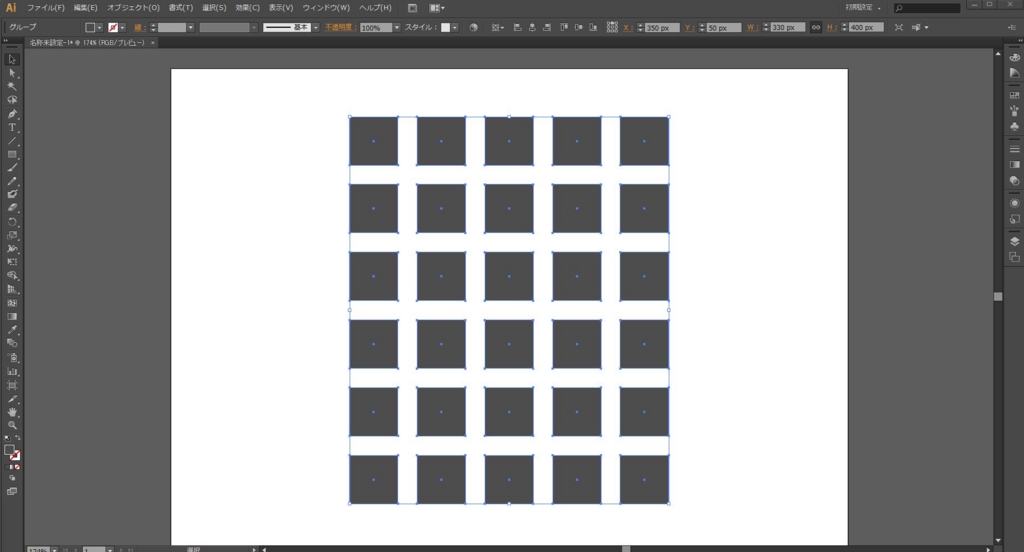Click the style swatch in control bar

[445, 27]
